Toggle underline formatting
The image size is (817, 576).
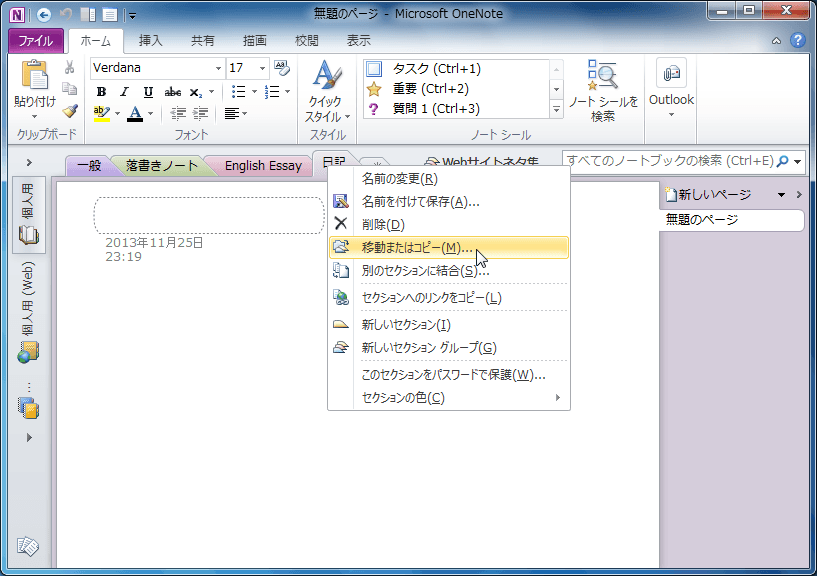pyautogui.click(x=148, y=92)
